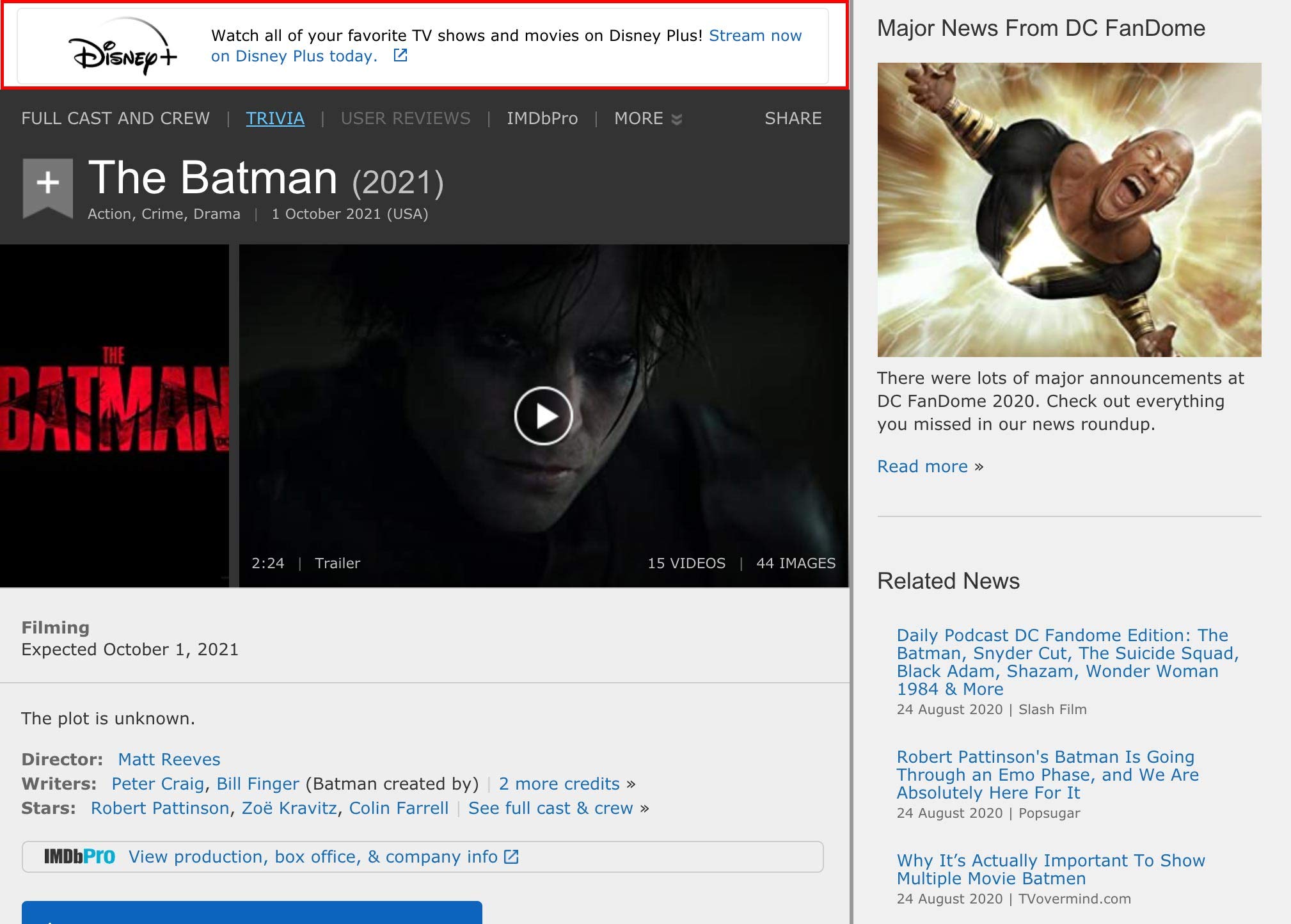Open the 44 IMAGES gallery
Screen dimensions: 1291x924
(796, 563)
